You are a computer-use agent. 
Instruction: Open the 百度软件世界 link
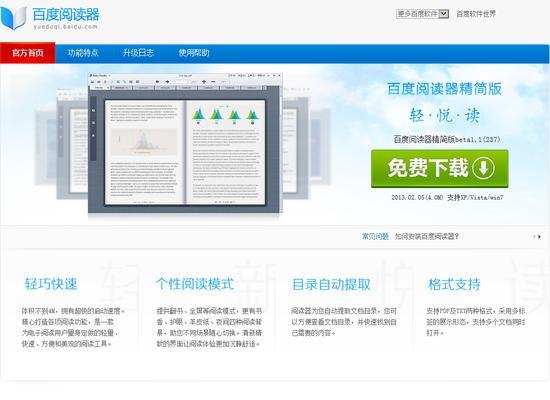(x=476, y=14)
